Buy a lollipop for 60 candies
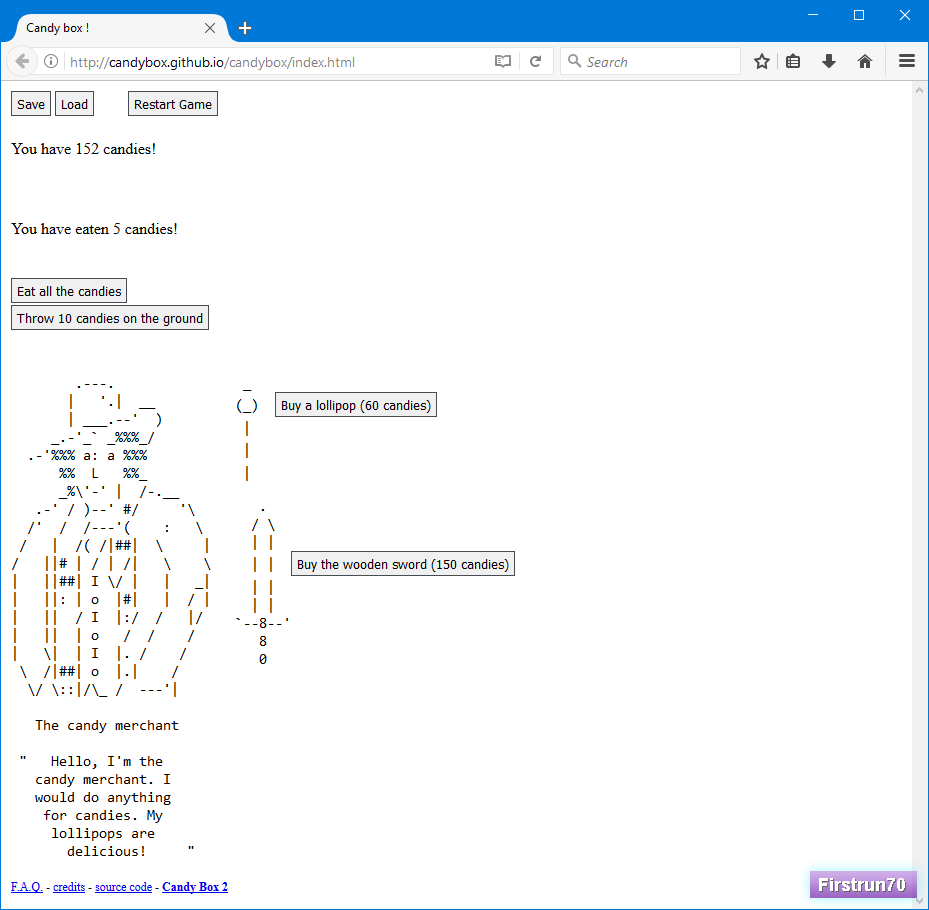 (355, 405)
